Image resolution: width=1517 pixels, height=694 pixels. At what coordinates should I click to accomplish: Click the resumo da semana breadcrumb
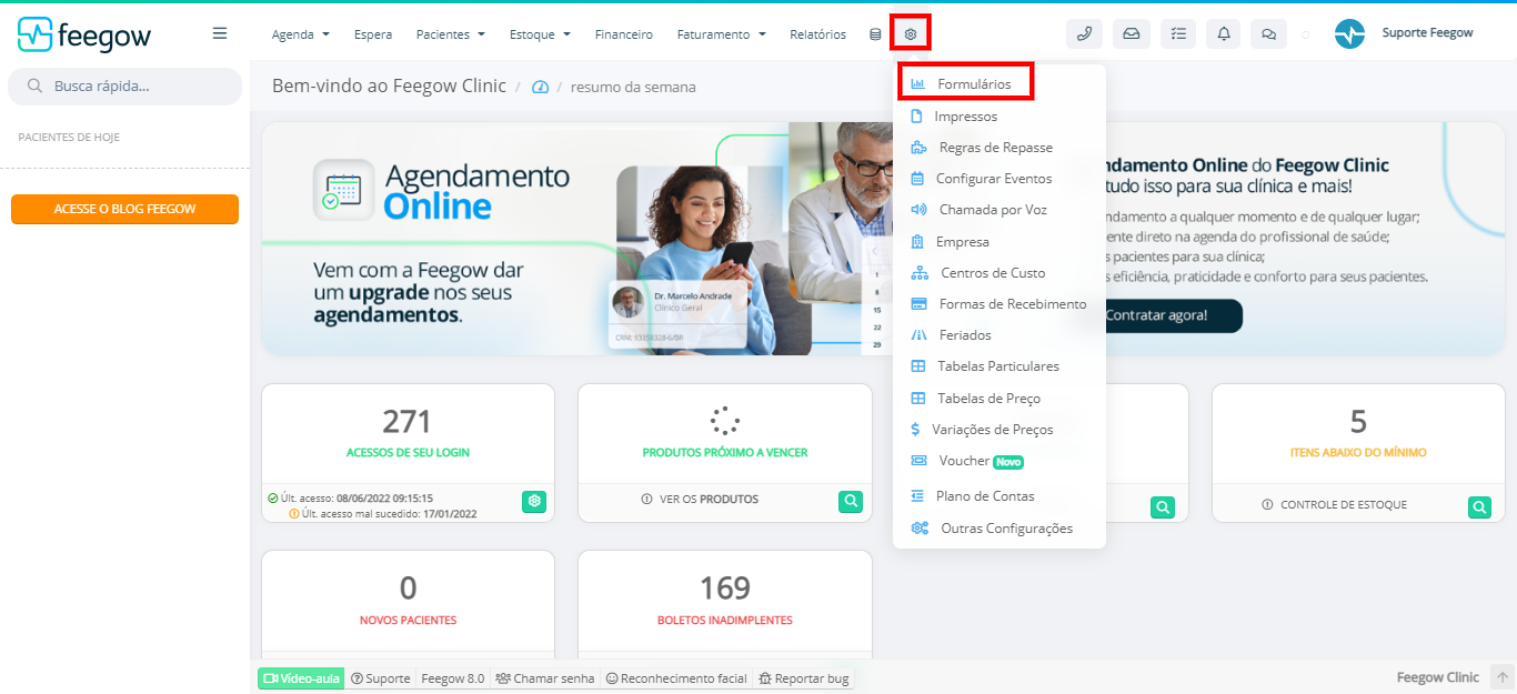click(x=633, y=87)
